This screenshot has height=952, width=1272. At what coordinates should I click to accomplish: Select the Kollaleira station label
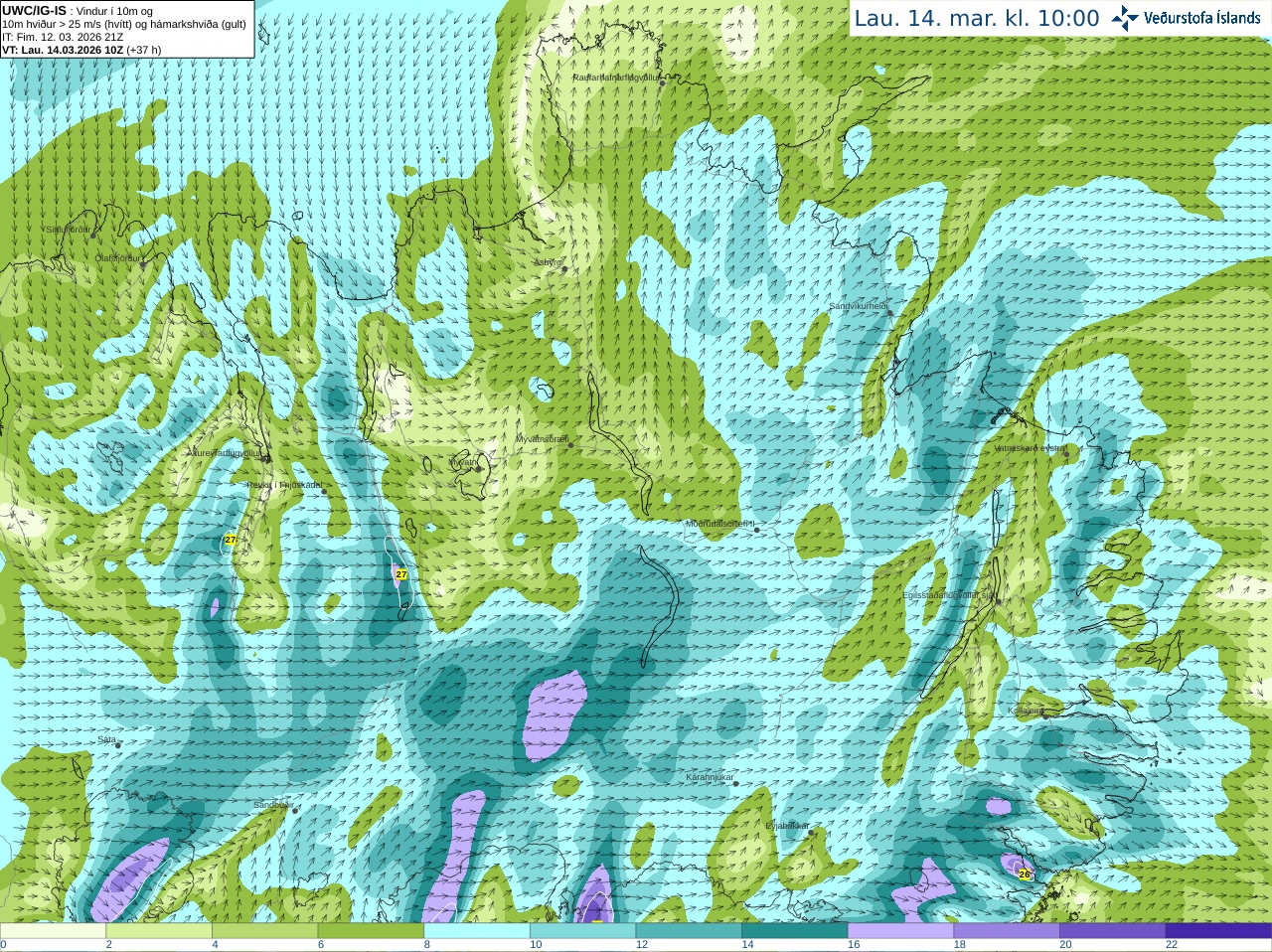point(1026,711)
